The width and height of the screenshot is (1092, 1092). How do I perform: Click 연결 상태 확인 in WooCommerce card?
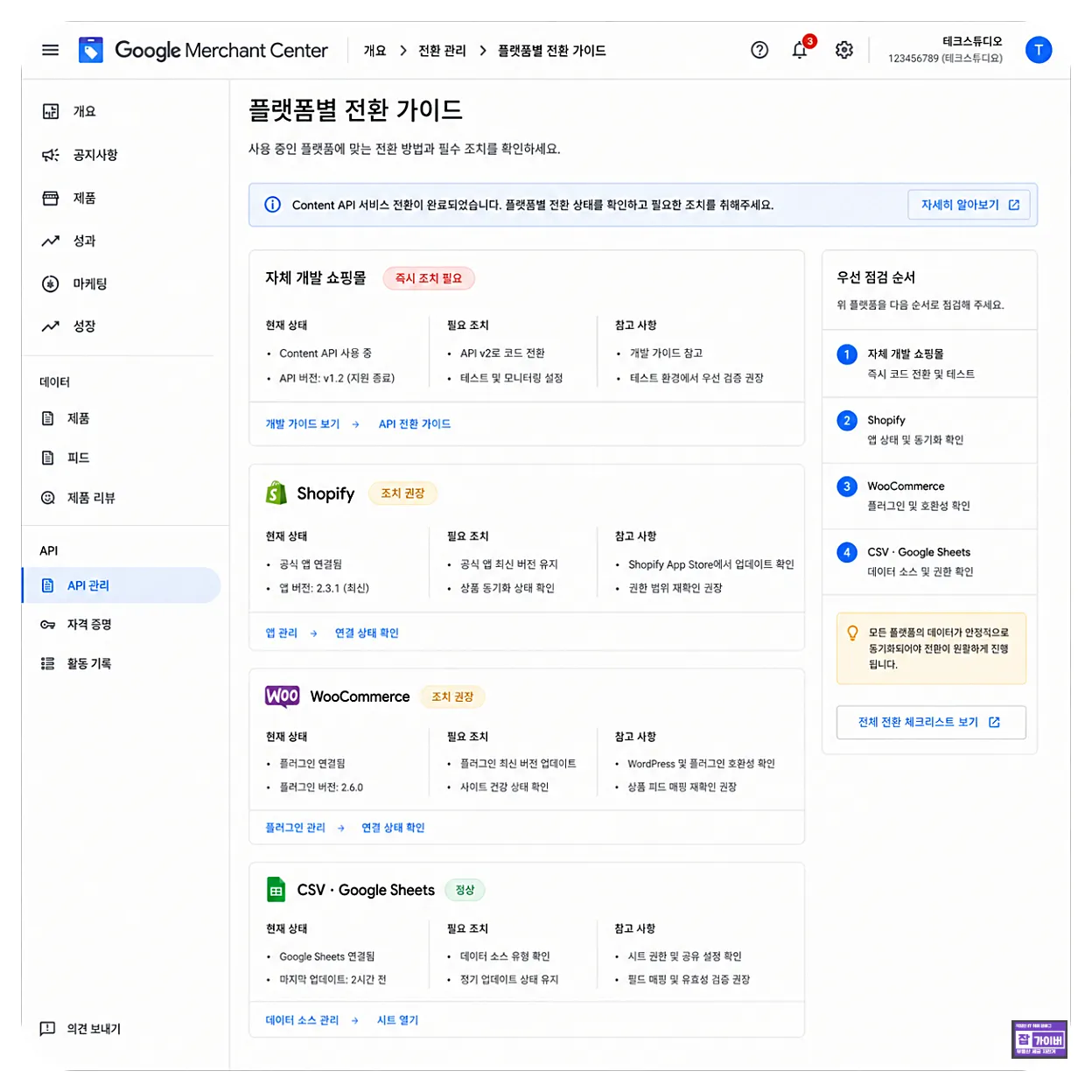click(393, 828)
